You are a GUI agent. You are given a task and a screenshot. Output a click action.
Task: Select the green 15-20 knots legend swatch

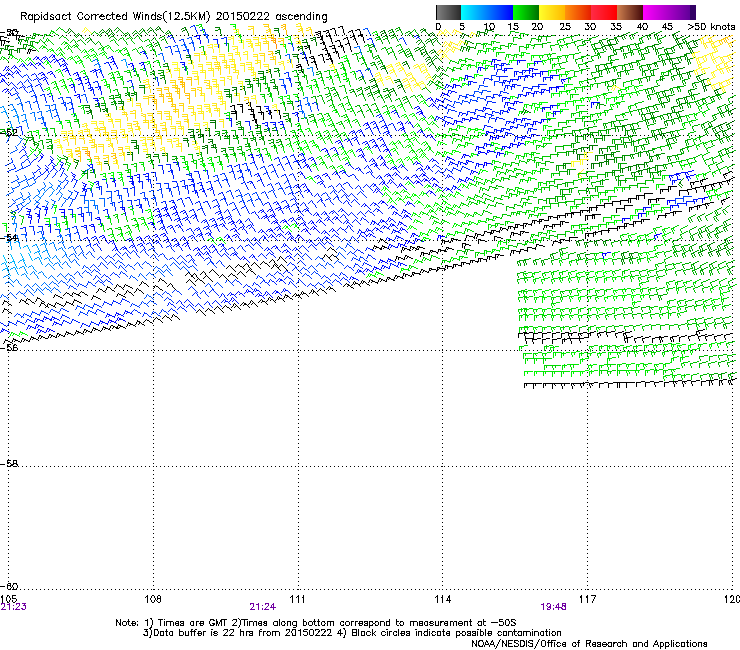tap(526, 12)
